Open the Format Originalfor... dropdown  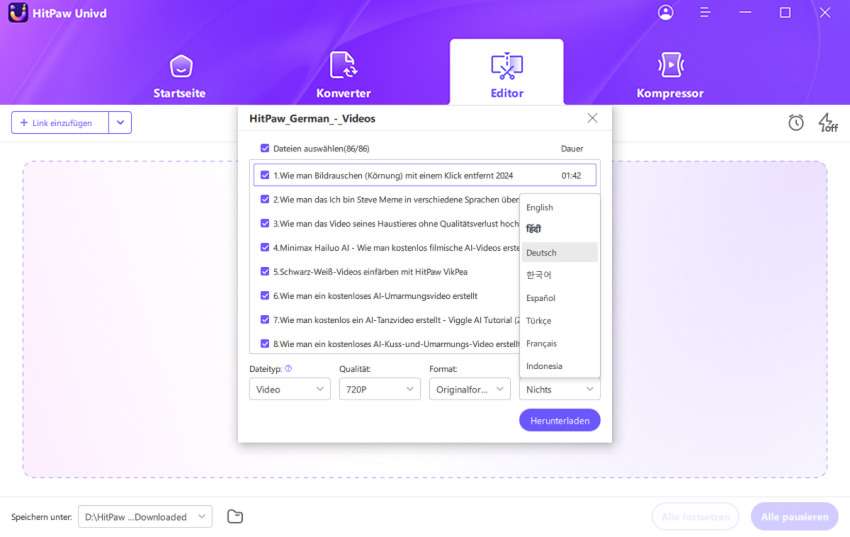pyautogui.click(x=469, y=389)
